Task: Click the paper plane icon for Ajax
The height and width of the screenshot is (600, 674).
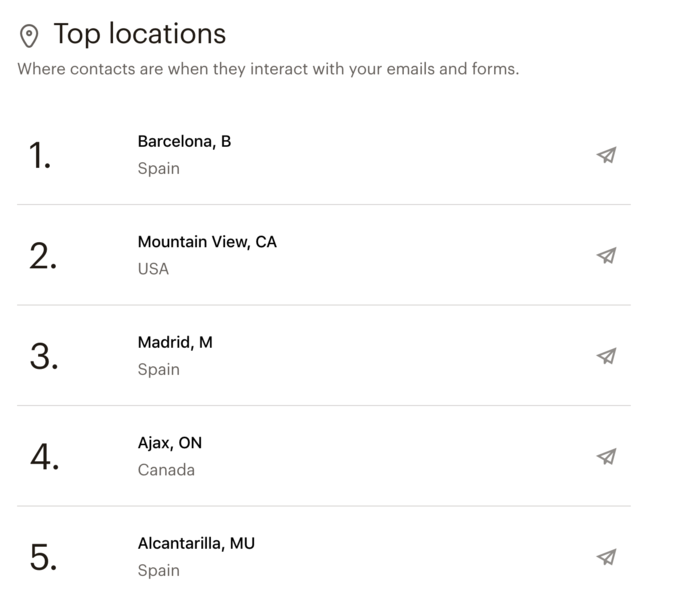Action: (606, 456)
